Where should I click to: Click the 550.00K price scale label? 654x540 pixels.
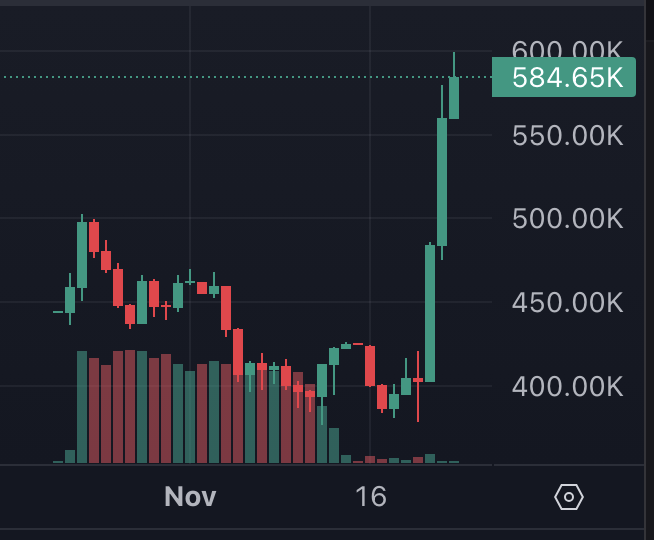click(567, 135)
